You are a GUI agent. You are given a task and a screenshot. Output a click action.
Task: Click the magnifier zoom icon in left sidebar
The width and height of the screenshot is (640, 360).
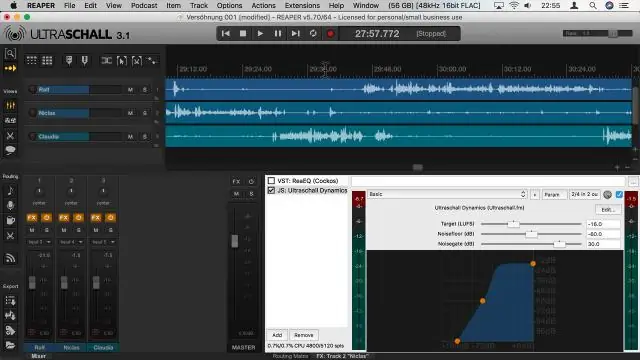pos(10,53)
